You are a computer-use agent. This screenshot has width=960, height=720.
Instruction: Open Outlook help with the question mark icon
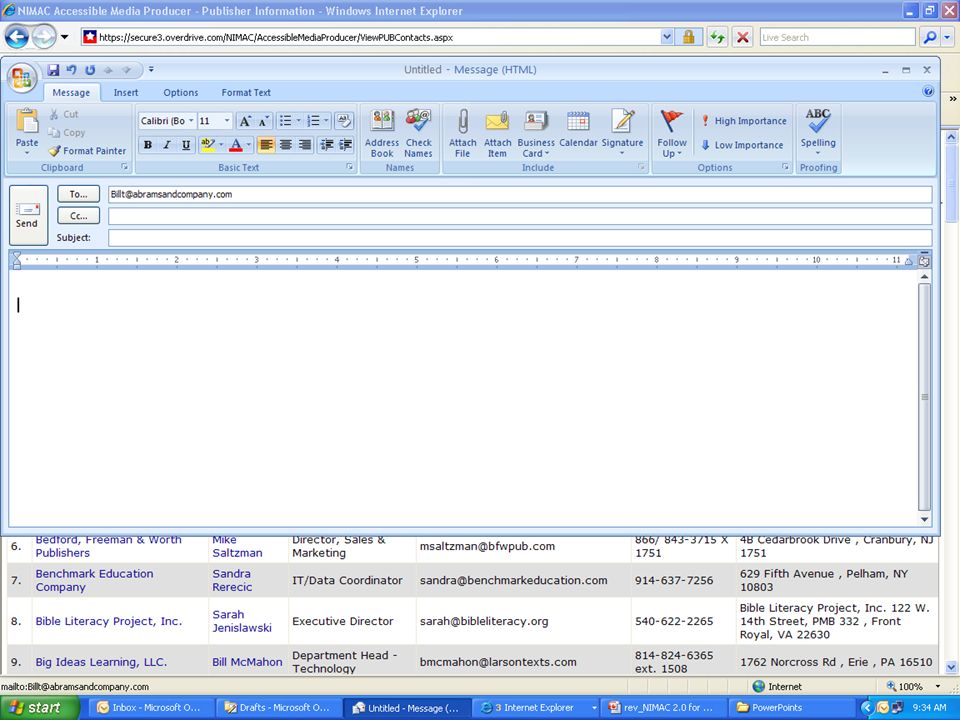tap(928, 92)
